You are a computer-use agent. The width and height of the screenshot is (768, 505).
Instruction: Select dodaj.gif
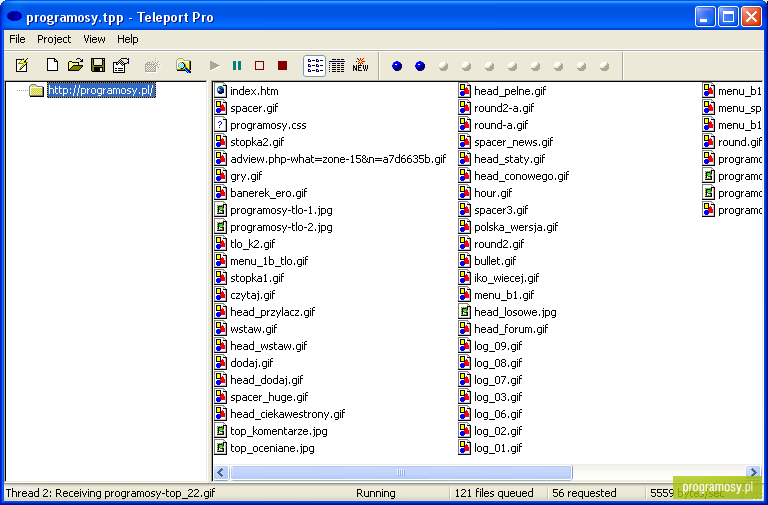pyautogui.click(x=252, y=363)
